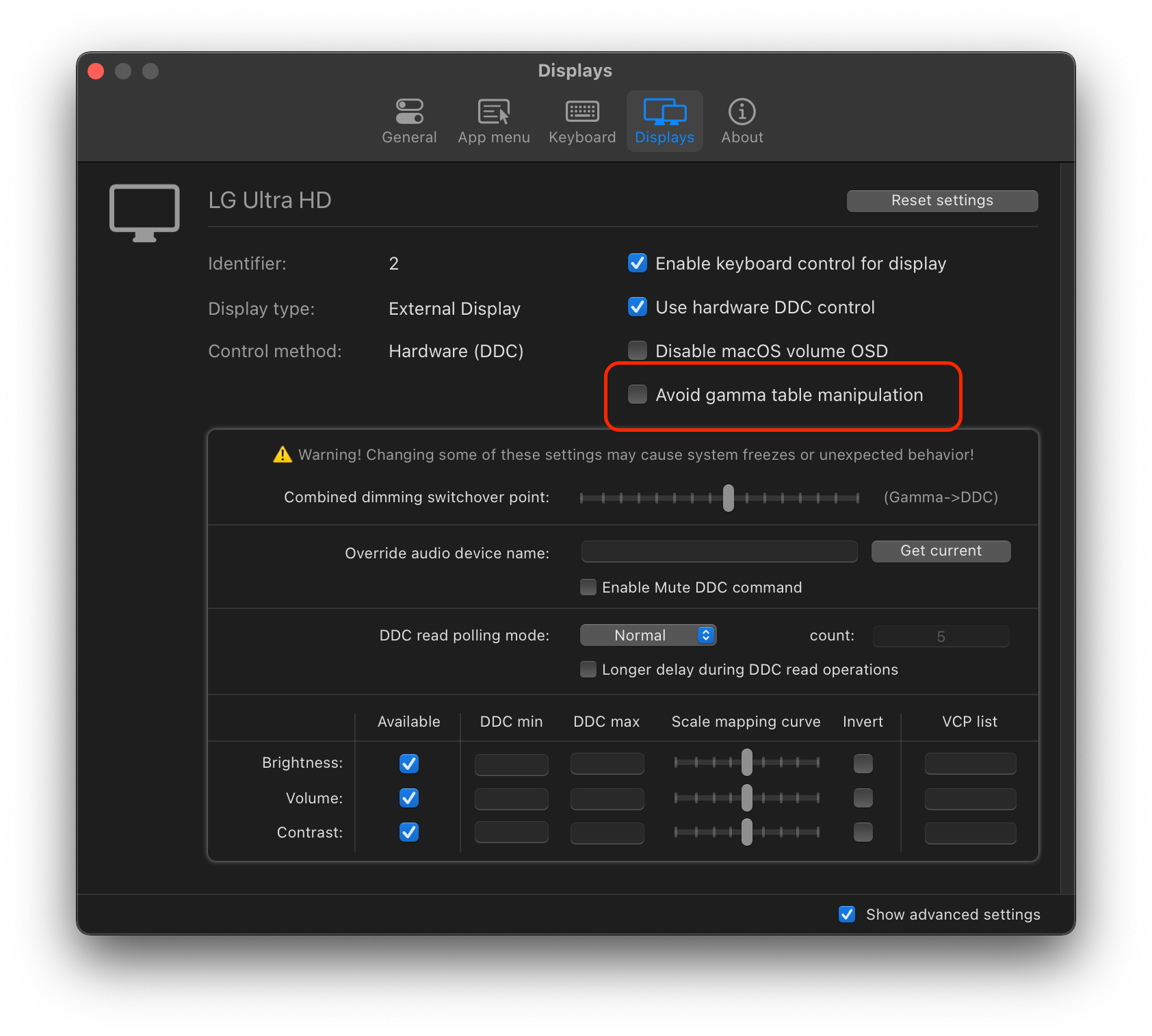1152x1036 pixels.
Task: Select the Keyboard settings icon
Action: coord(581,121)
